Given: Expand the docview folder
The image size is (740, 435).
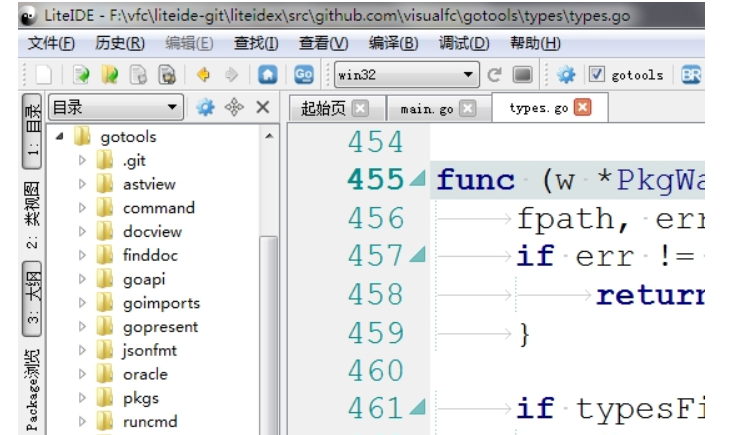Looking at the screenshot, I should pyautogui.click(x=82, y=232).
